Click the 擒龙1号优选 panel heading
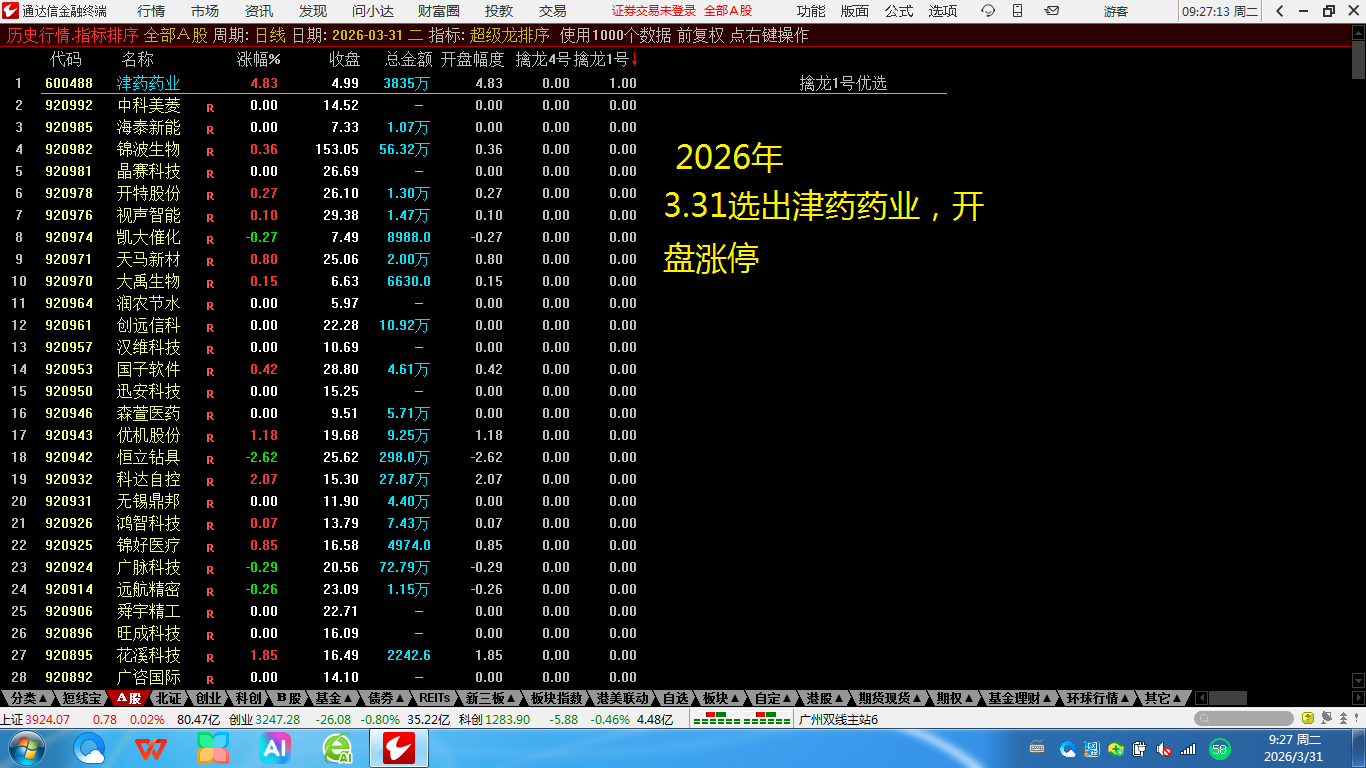This screenshot has height=768, width=1366. coord(843,83)
